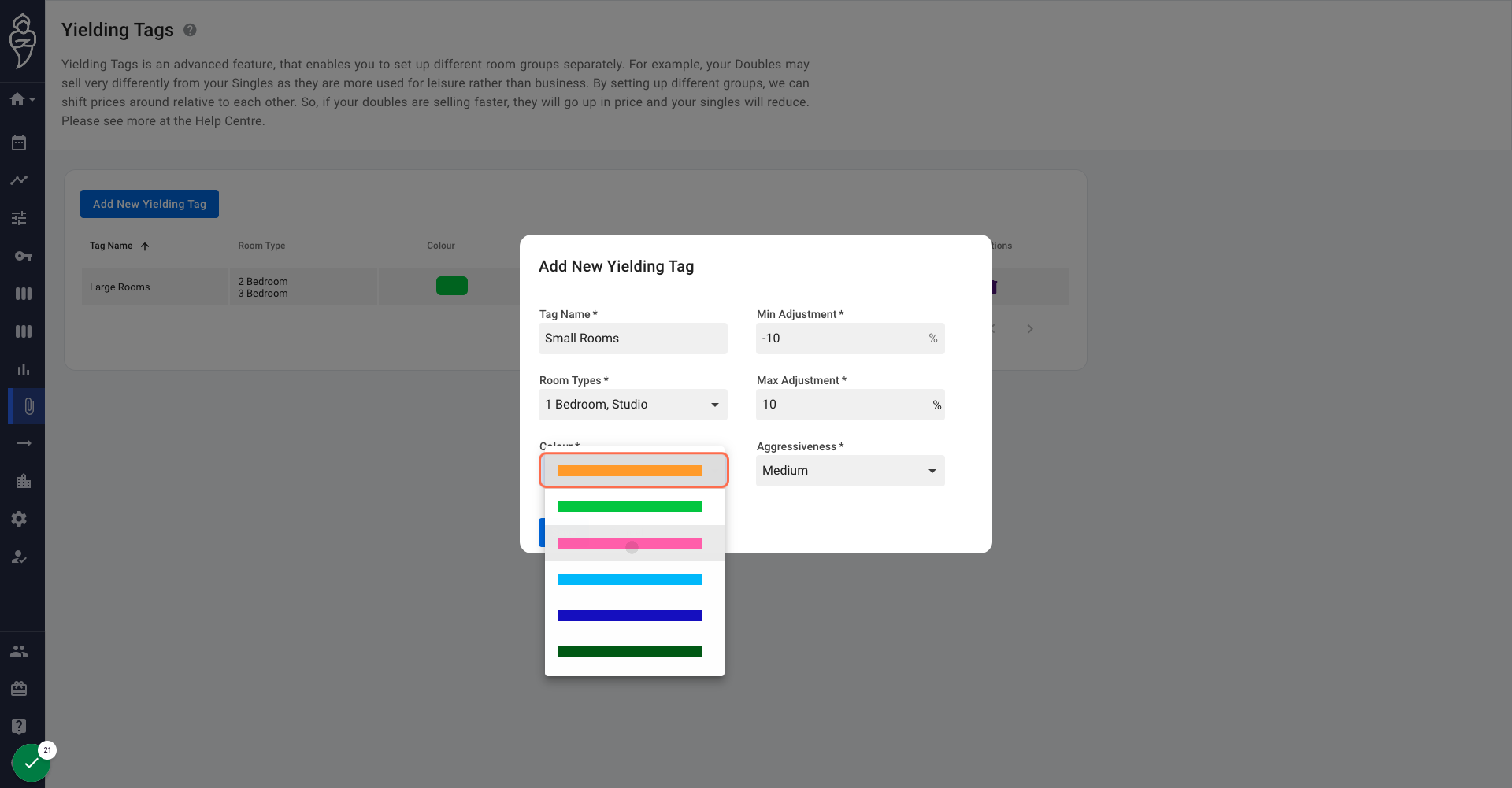The image size is (1512, 788).
Task: Select the orange colour option
Action: tap(634, 471)
